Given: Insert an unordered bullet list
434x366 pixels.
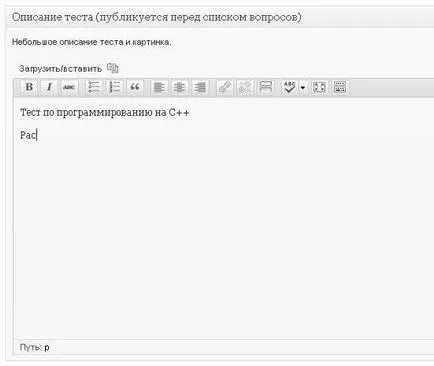Looking at the screenshot, I should point(94,87).
